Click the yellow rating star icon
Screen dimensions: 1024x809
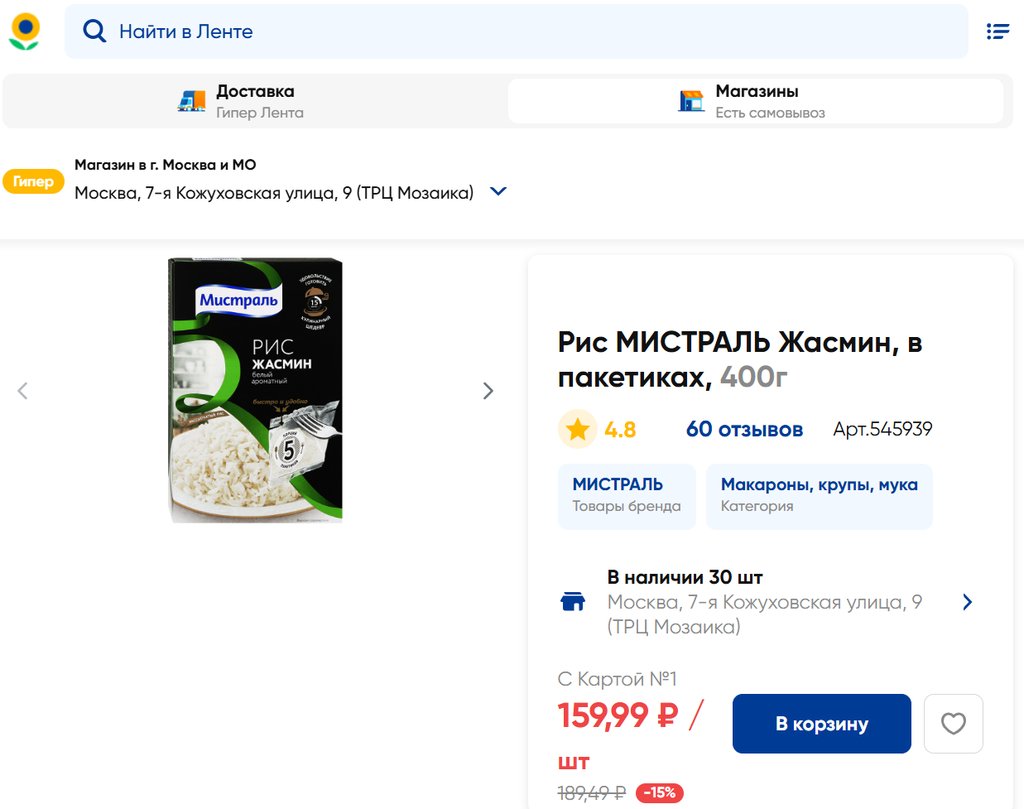(577, 429)
